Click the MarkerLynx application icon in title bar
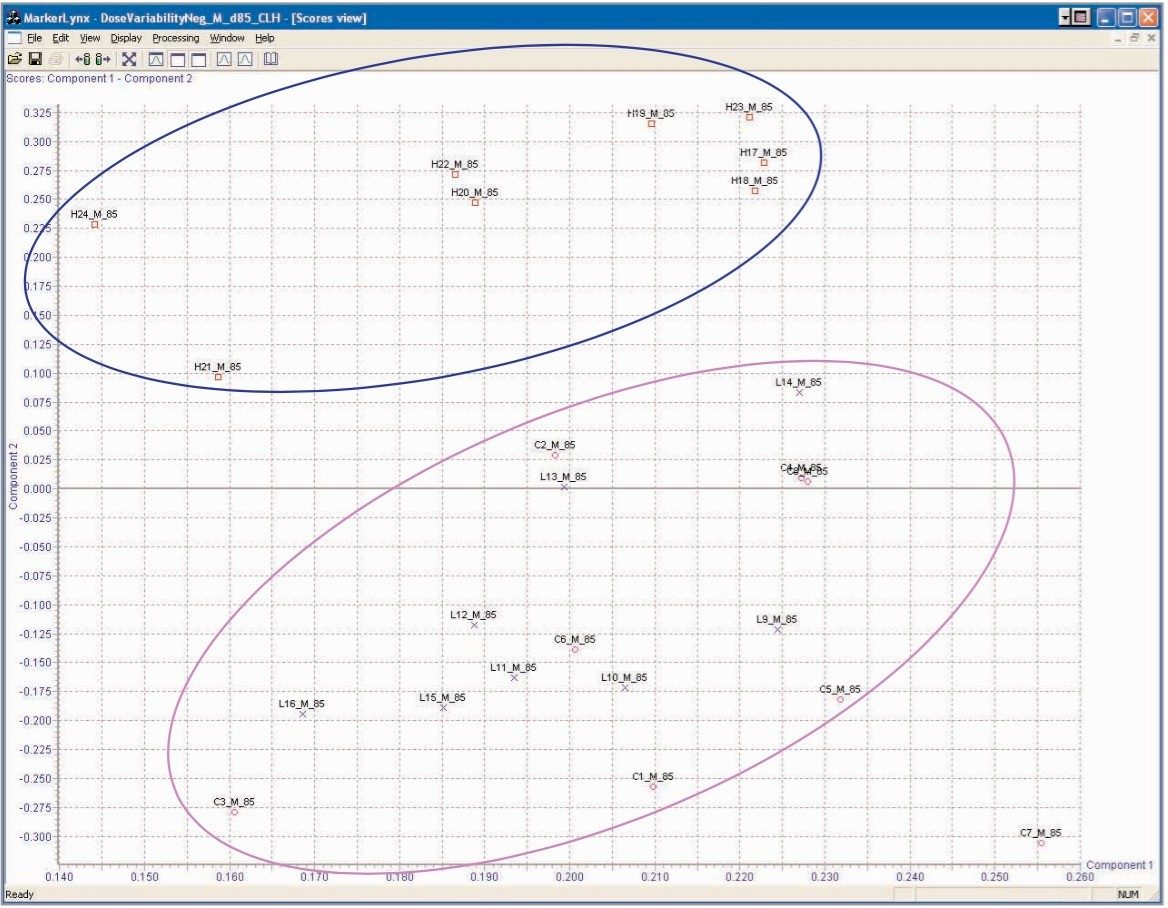The image size is (1168, 908). (13, 17)
